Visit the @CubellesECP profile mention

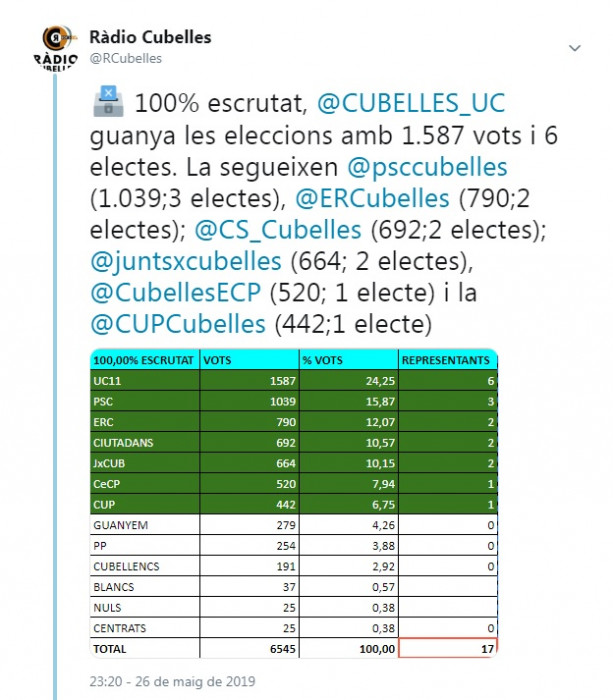point(175,292)
